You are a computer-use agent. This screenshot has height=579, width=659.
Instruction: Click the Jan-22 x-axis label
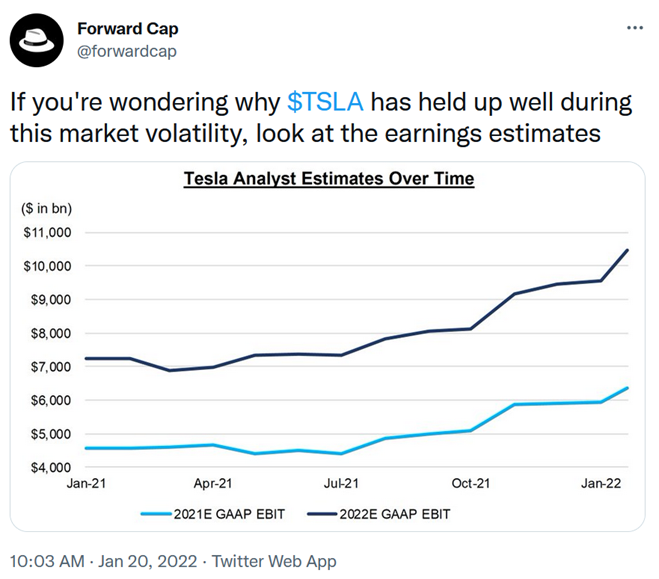pyautogui.click(x=599, y=483)
